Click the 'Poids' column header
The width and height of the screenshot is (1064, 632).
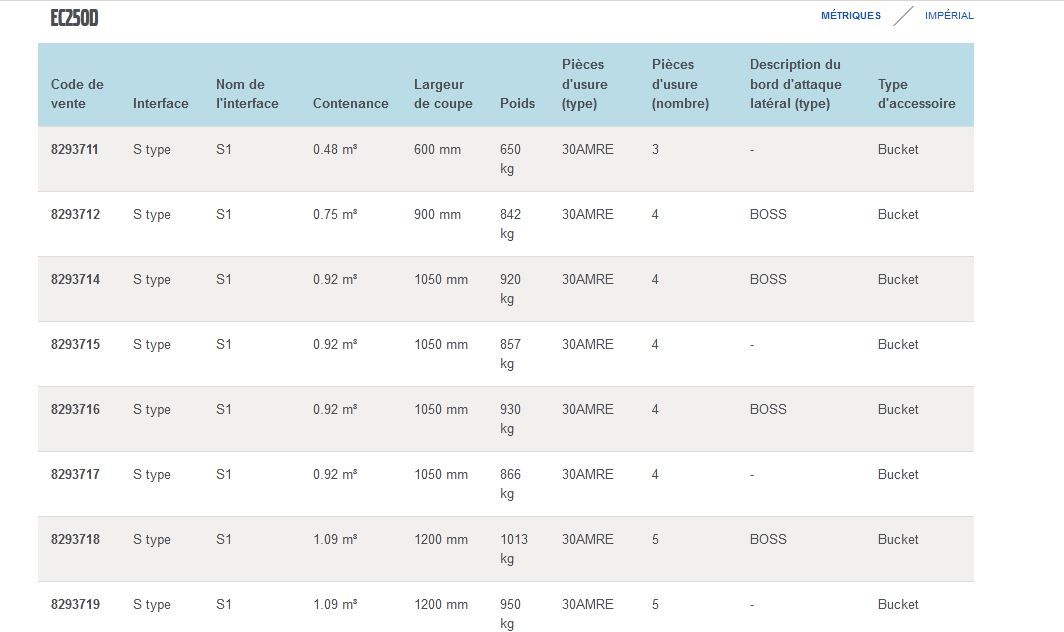point(517,103)
